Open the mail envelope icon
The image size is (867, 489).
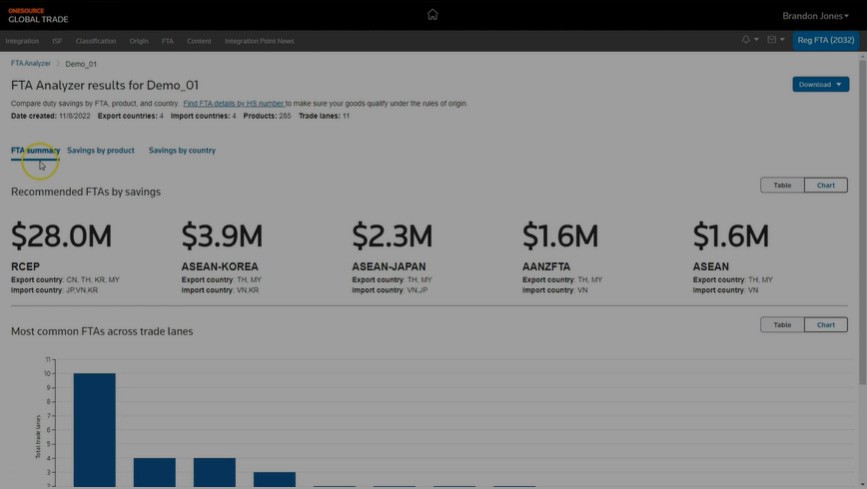click(x=772, y=40)
